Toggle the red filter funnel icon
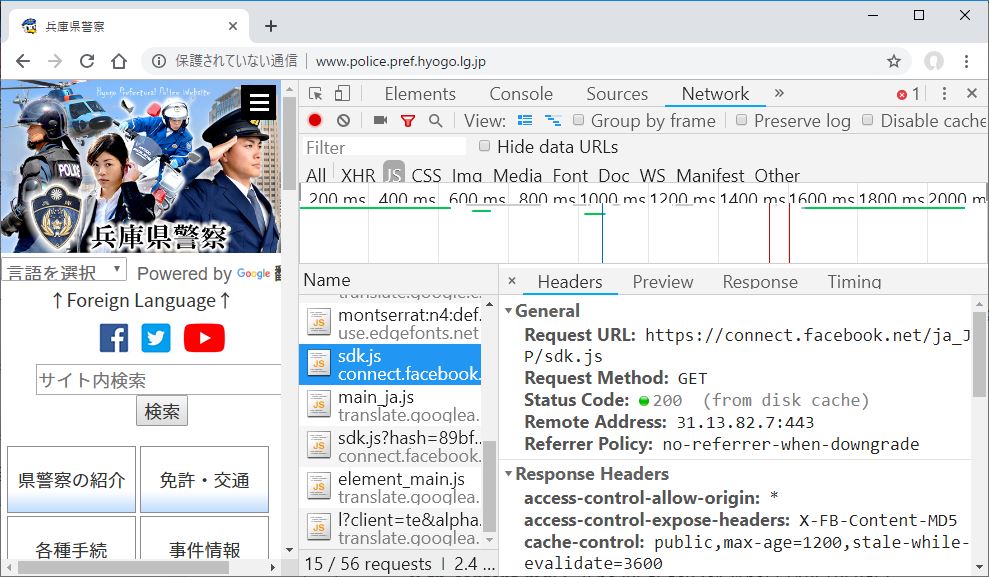The image size is (989, 577). coord(408,120)
